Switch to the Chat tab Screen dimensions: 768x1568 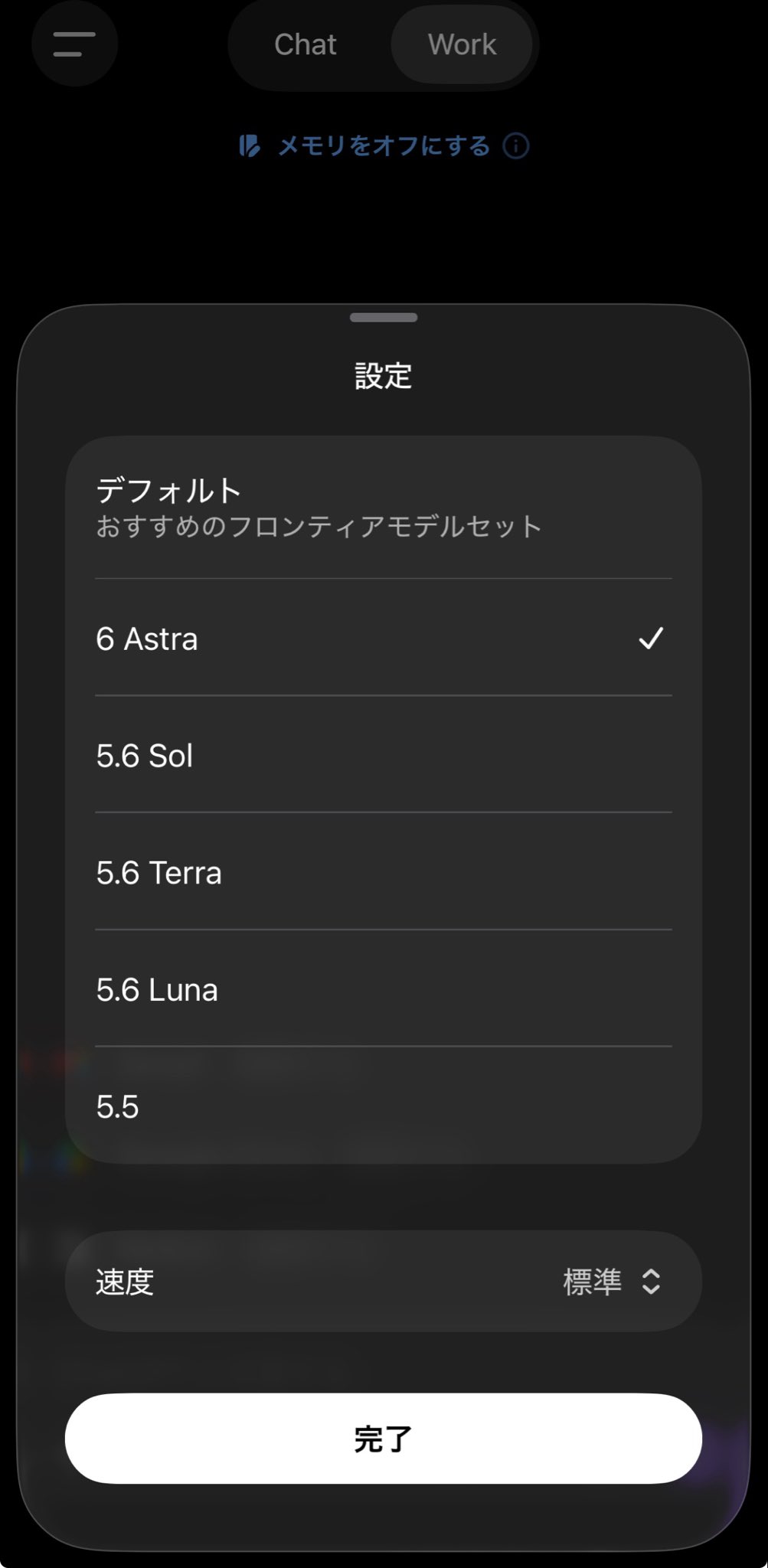click(x=306, y=44)
